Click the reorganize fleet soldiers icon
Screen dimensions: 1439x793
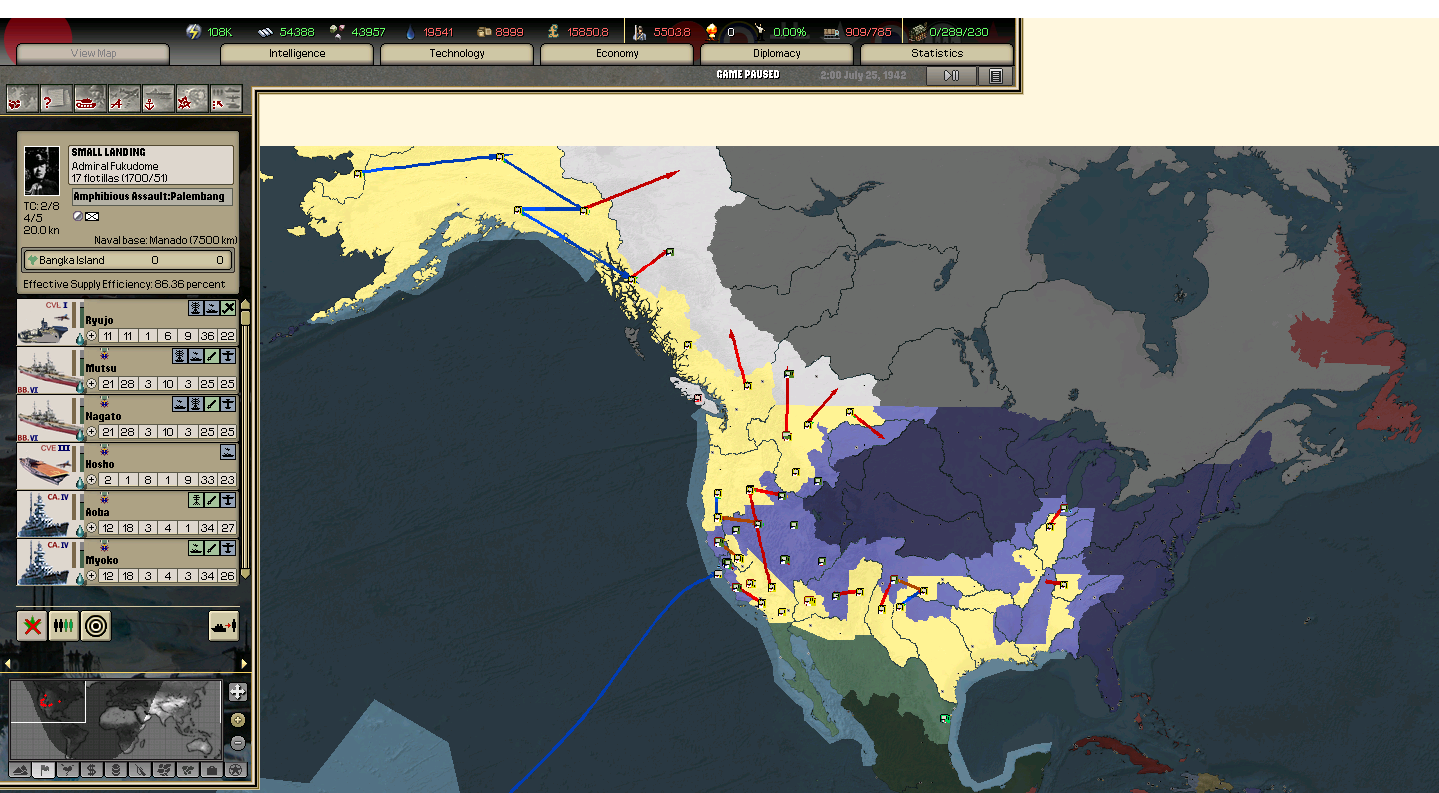pyautogui.click(x=63, y=626)
